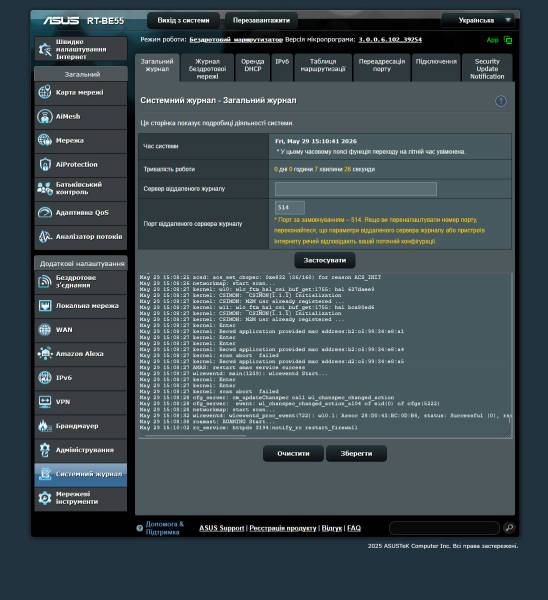Image resolution: width=548 pixels, height=600 pixels.
Task: Open the AiProtection shield icon
Action: (x=45, y=165)
